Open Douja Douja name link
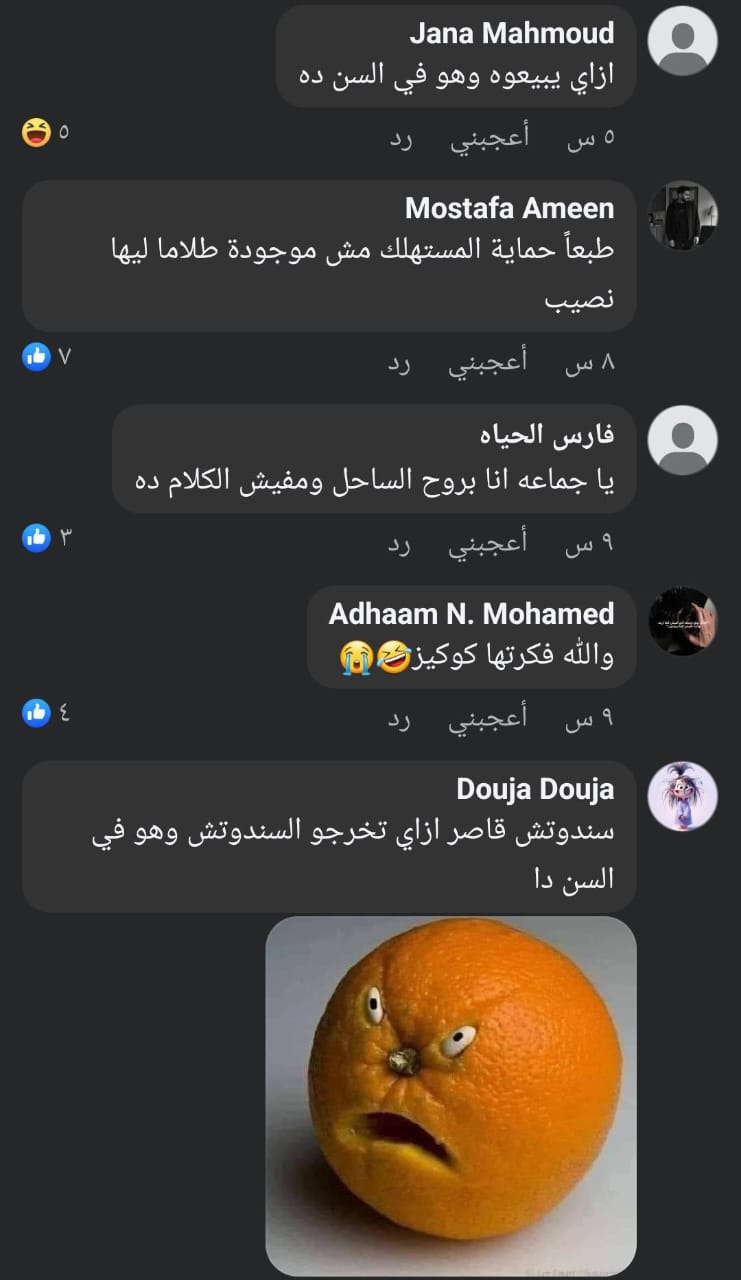The height and width of the screenshot is (1280, 741). [535, 789]
